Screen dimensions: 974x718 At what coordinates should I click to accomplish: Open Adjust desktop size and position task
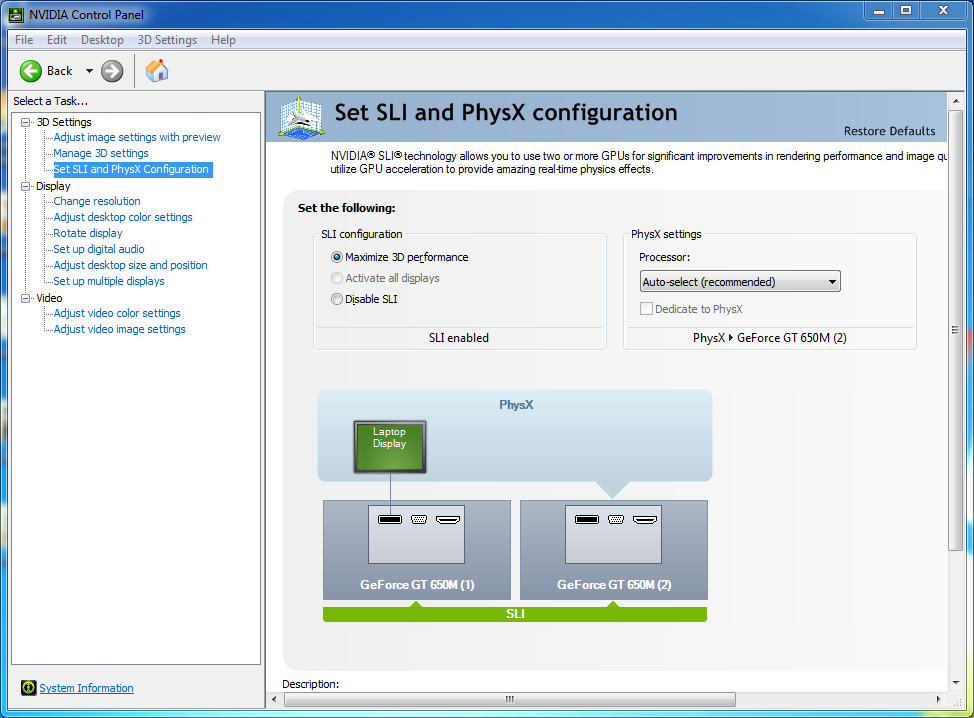coord(130,265)
